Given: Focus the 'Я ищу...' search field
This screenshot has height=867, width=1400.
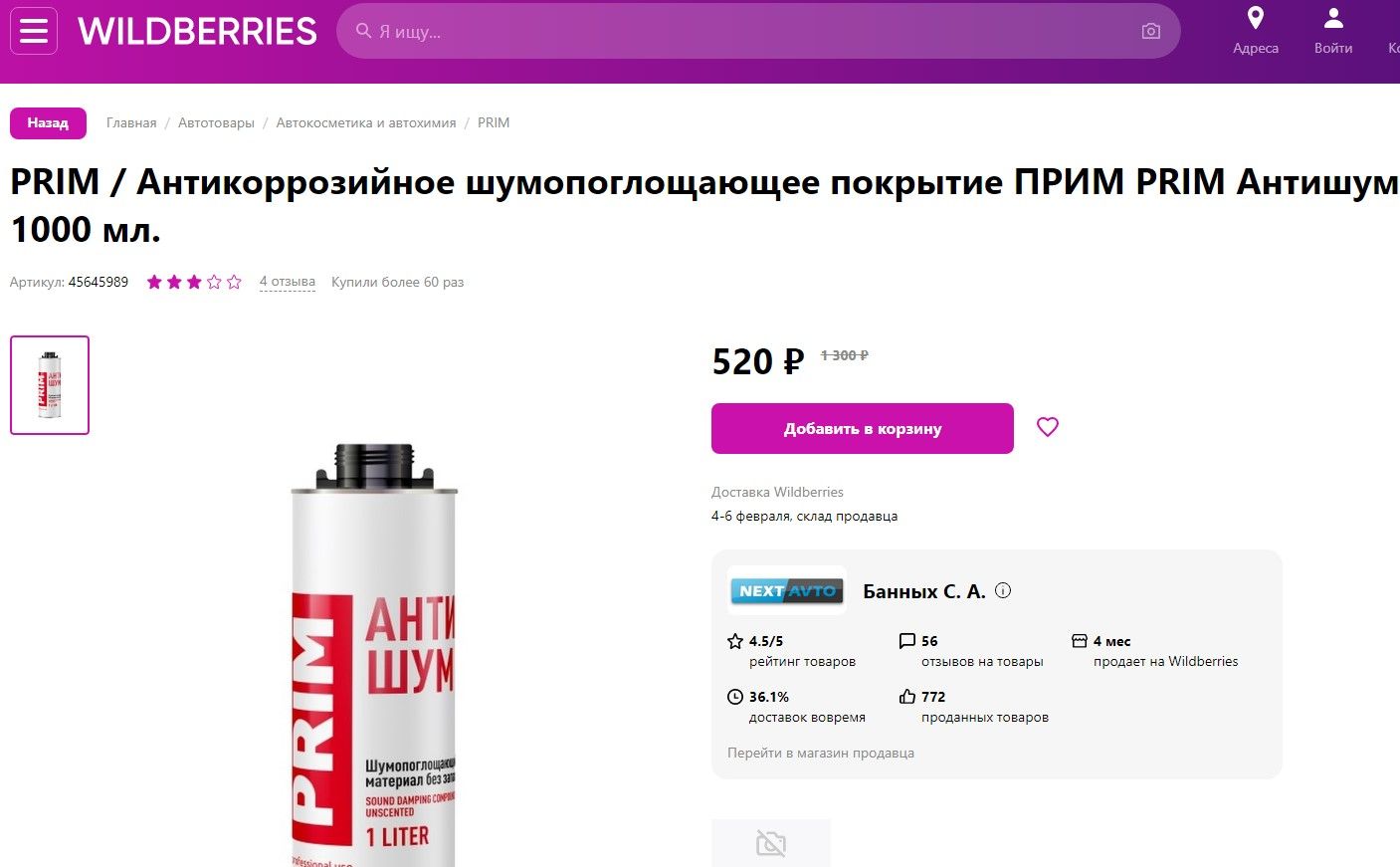Looking at the screenshot, I should (x=746, y=32).
